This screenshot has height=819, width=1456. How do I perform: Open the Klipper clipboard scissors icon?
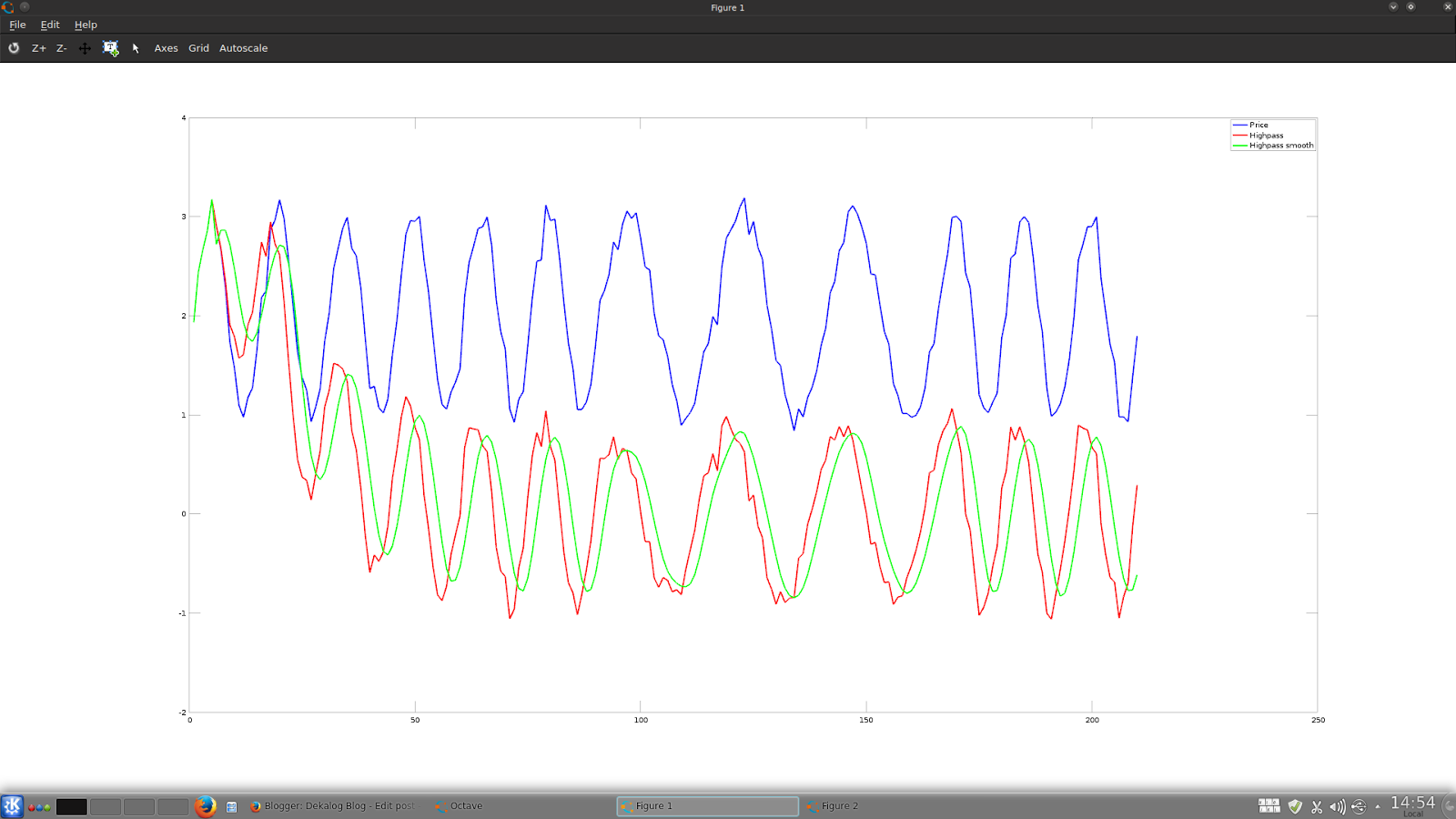pos(1316,806)
